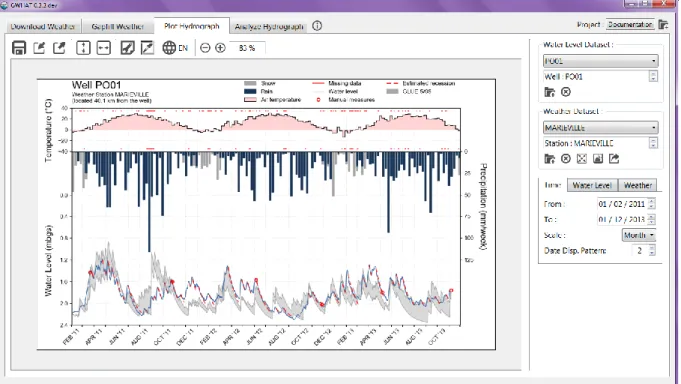Open the color picker eyedropper icon
Image resolution: width=681 pixels, height=384 pixels.
click(148, 48)
